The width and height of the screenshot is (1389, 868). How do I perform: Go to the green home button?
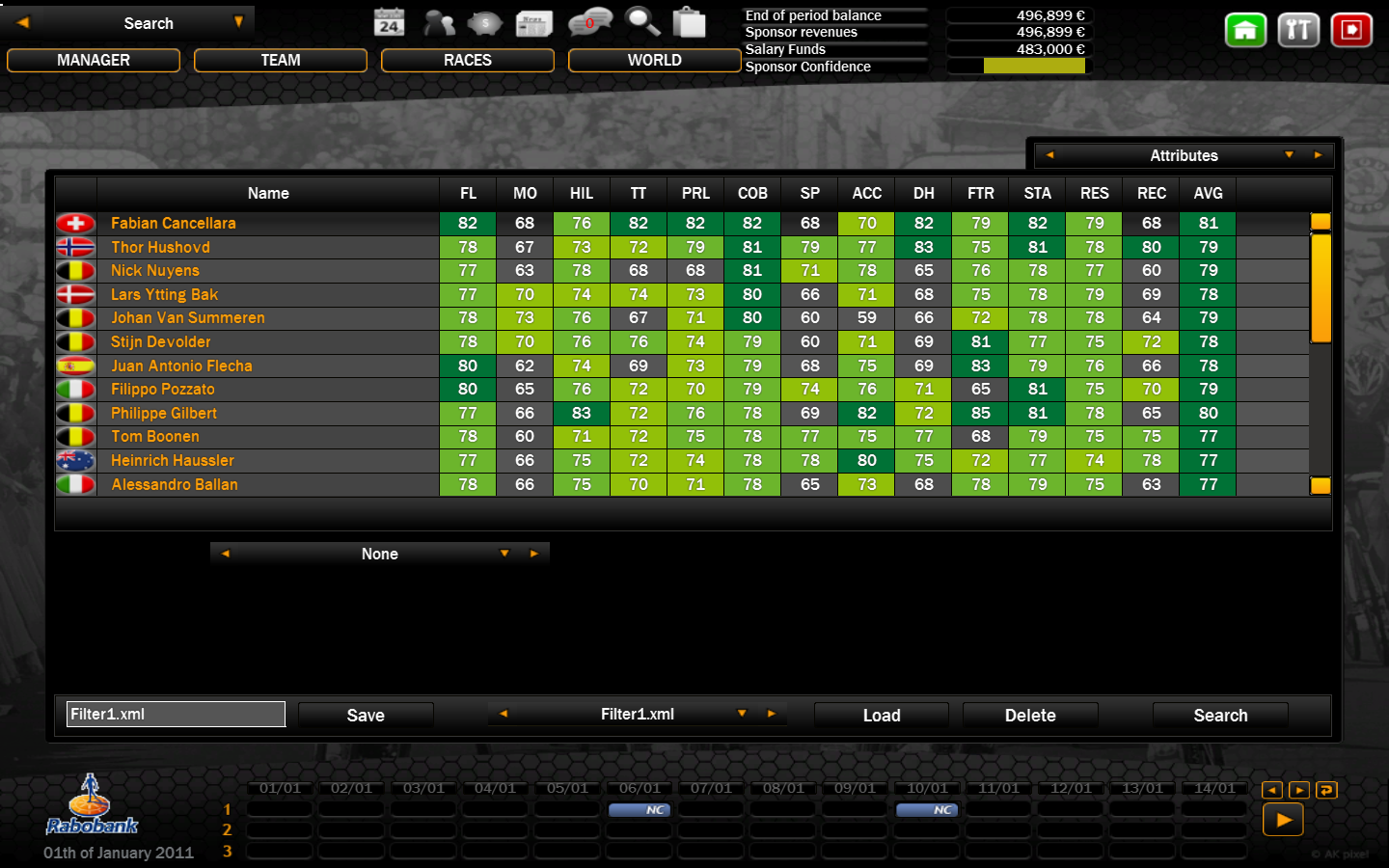coord(1245,30)
